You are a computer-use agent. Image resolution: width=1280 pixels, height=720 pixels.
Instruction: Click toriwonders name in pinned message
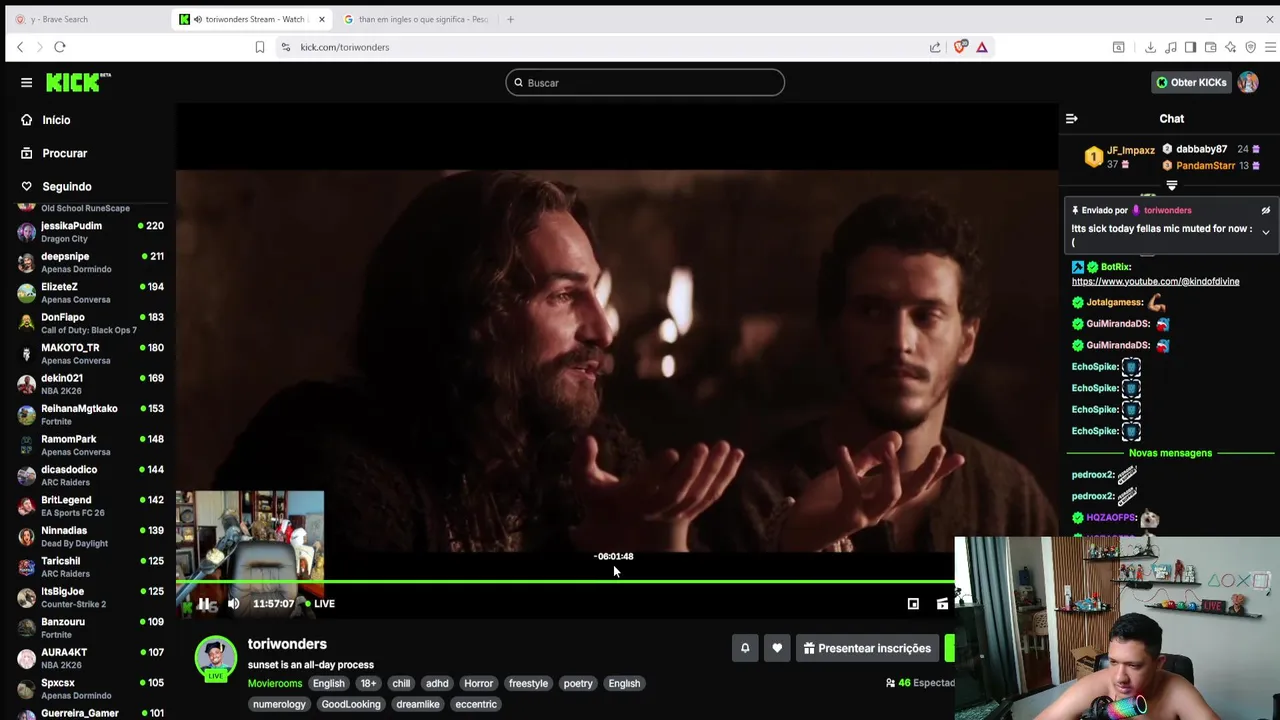[x=1167, y=210]
